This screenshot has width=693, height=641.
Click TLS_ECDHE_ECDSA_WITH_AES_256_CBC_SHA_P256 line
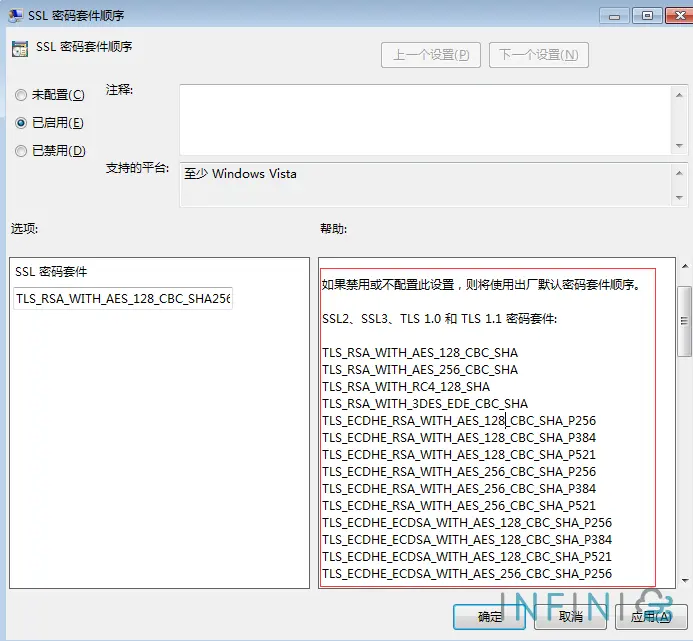(467, 574)
